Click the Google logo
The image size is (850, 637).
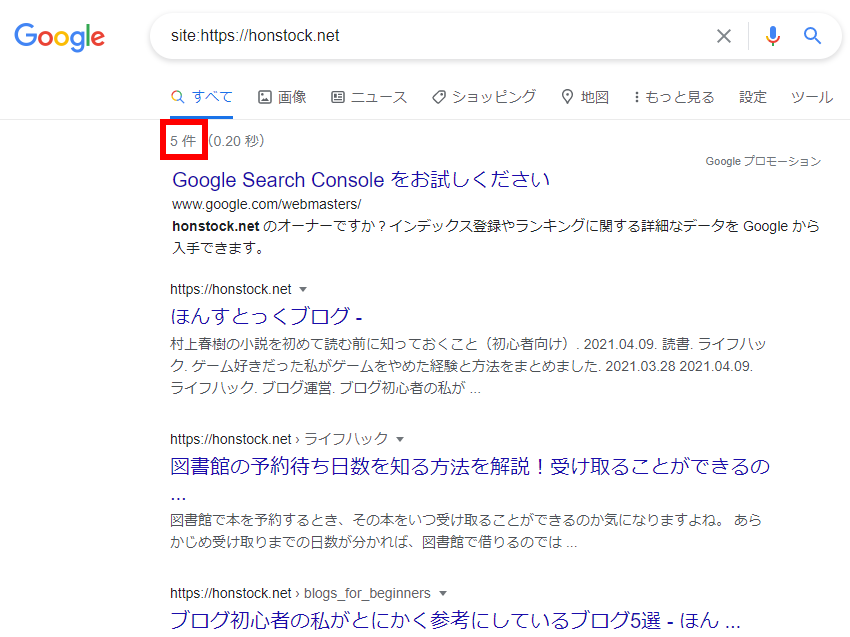(59, 37)
